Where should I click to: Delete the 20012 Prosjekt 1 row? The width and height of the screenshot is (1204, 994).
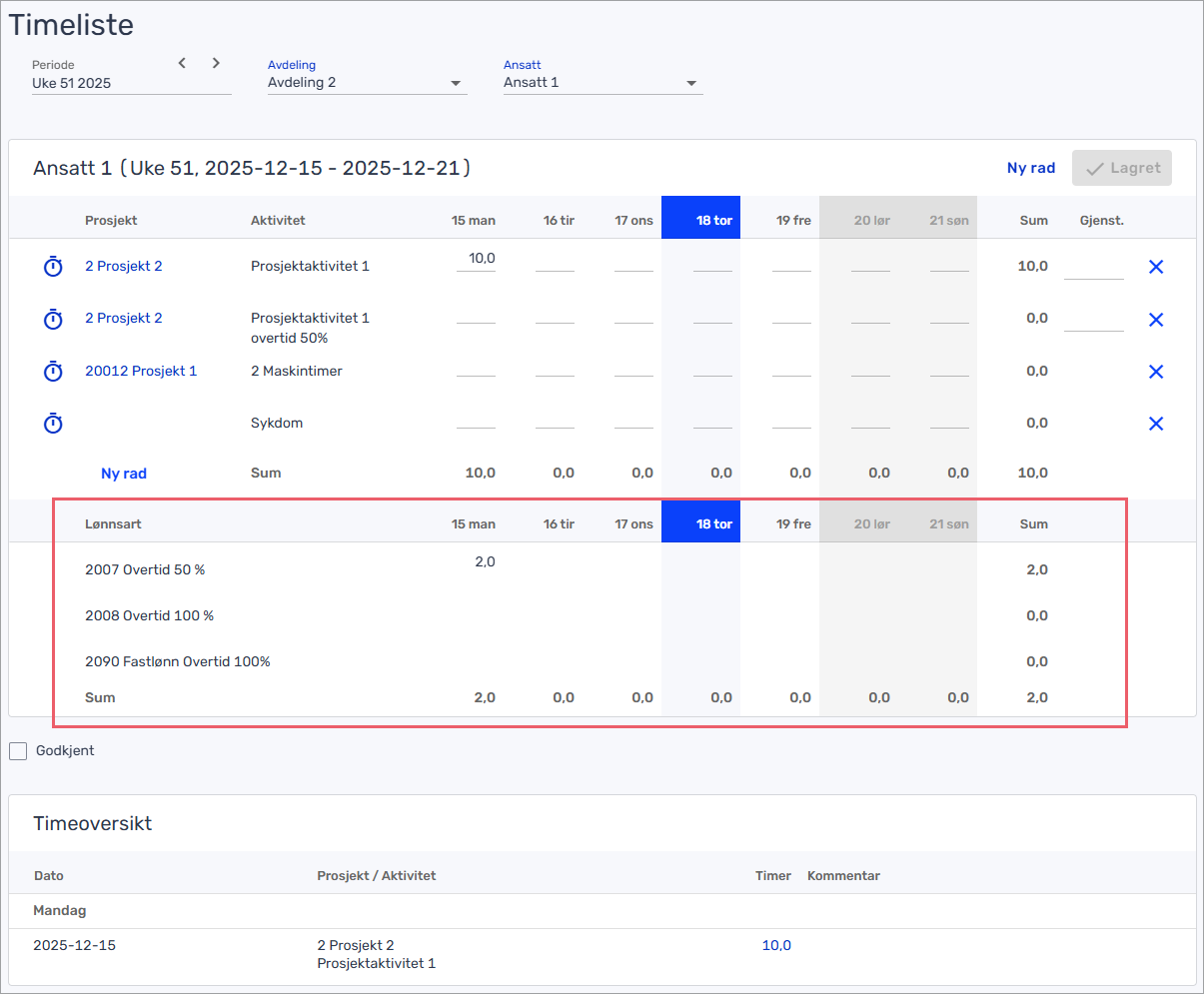(1156, 372)
